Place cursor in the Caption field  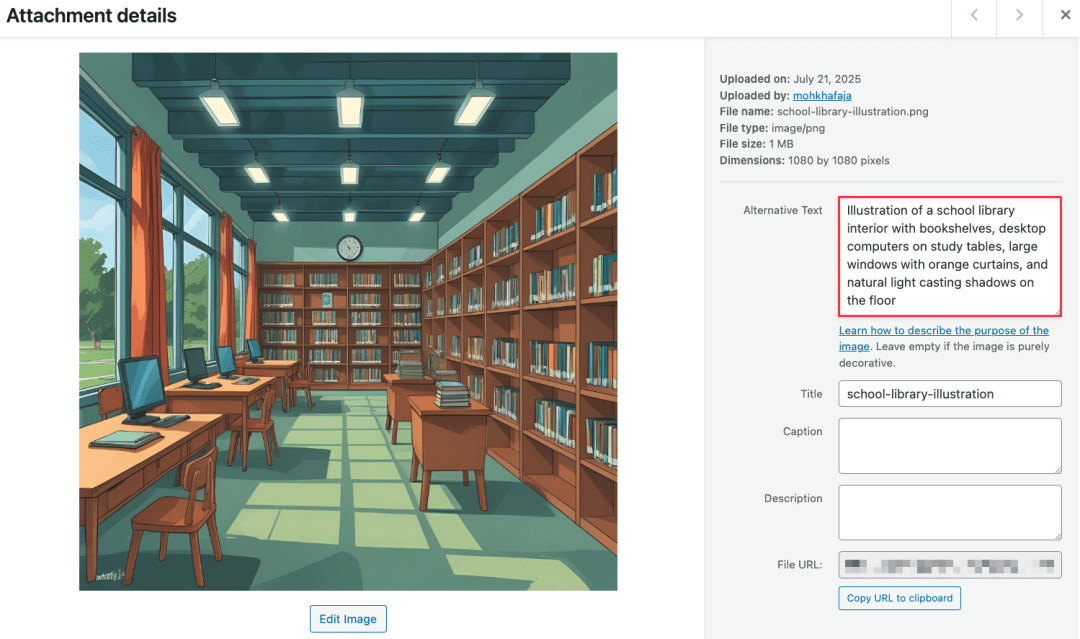(948, 445)
